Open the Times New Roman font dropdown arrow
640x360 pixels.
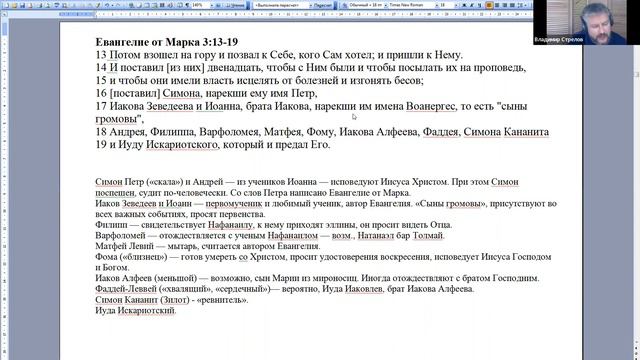tap(437, 5)
